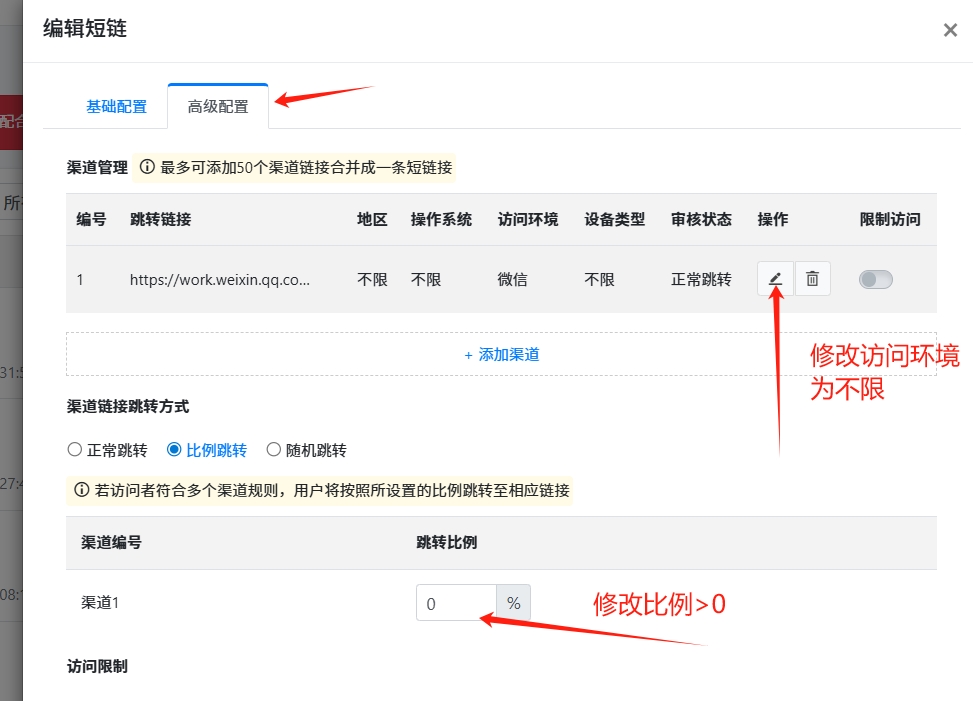This screenshot has width=973, height=701.
Task: Switch to the 基础配置 tab
Action: pyautogui.click(x=116, y=107)
